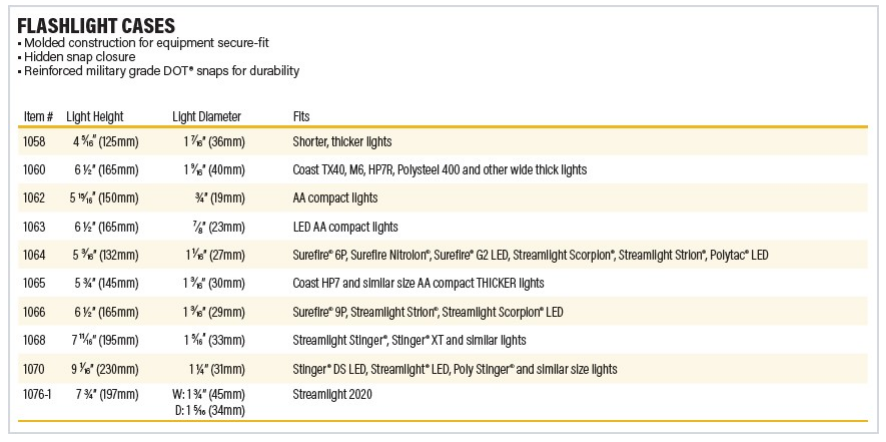Click the FLASHLIGHT CASES heading
886x442 pixels.
point(96,24)
